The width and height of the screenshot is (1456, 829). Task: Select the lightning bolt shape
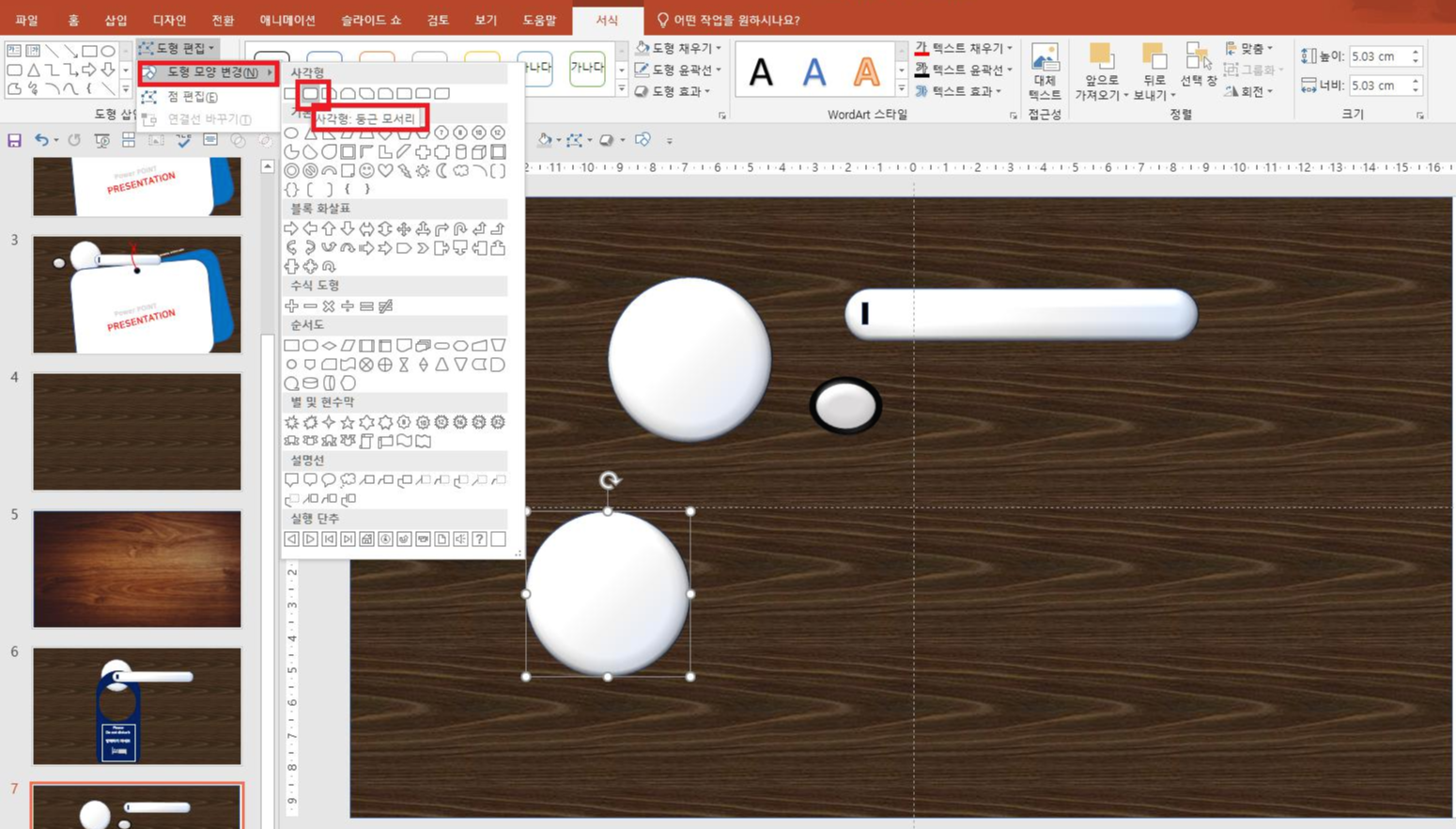click(x=404, y=171)
